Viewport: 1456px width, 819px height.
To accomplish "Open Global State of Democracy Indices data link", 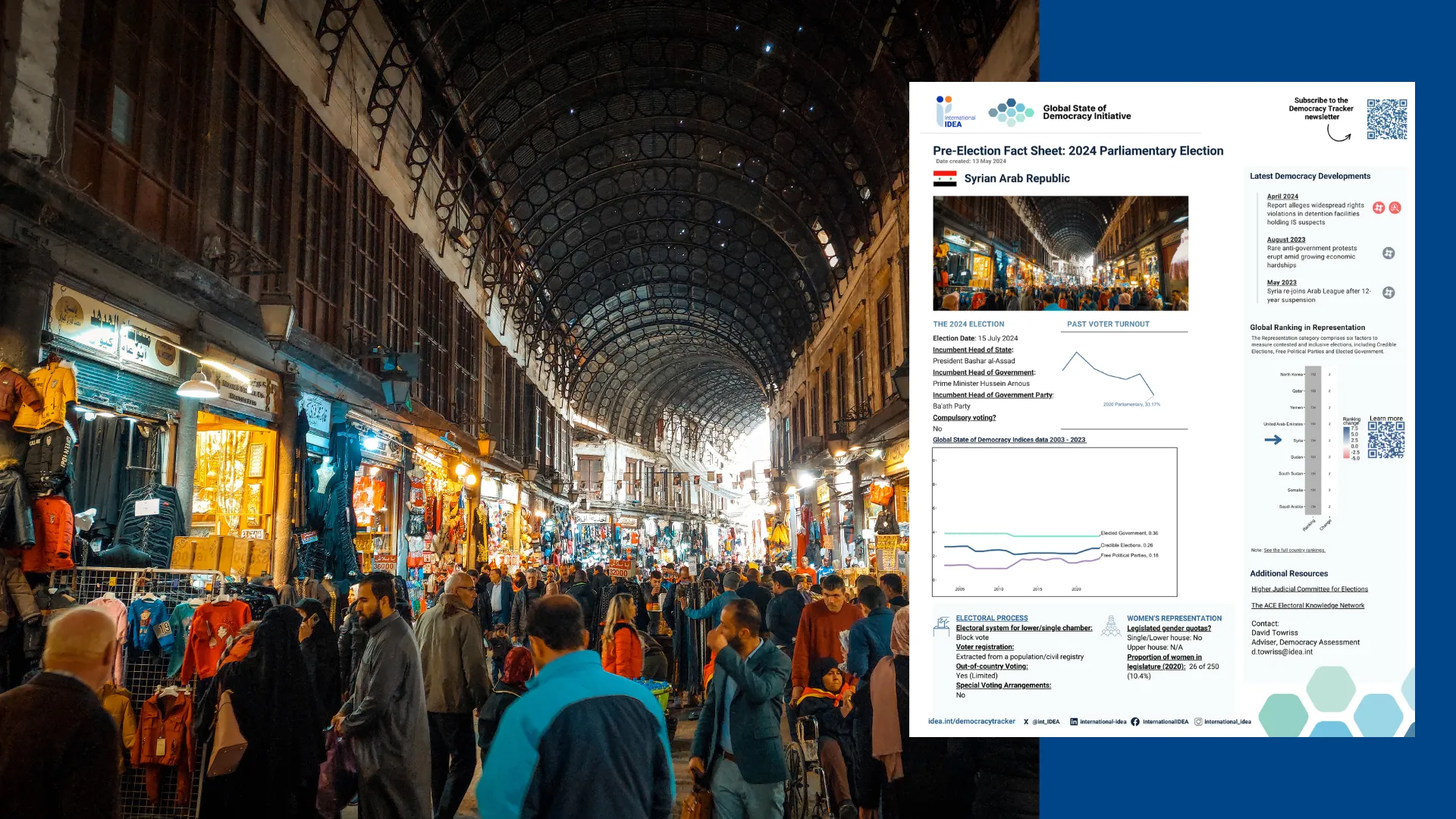I will click(x=1009, y=440).
